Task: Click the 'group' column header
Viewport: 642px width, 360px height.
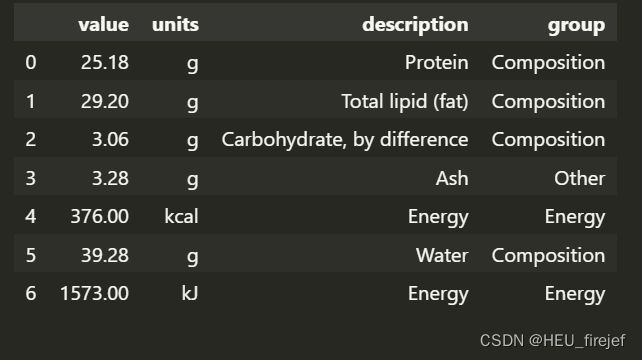Action: pyautogui.click(x=576, y=25)
